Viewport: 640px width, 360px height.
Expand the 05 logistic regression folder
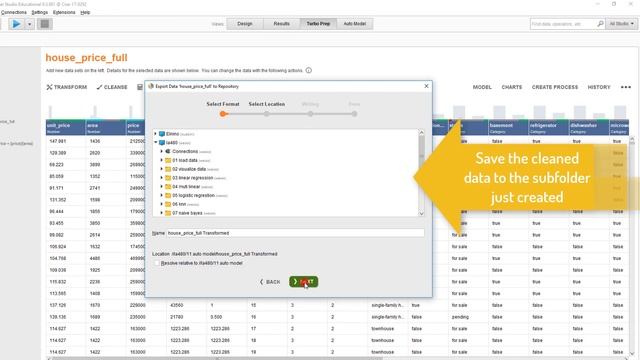pos(162,196)
